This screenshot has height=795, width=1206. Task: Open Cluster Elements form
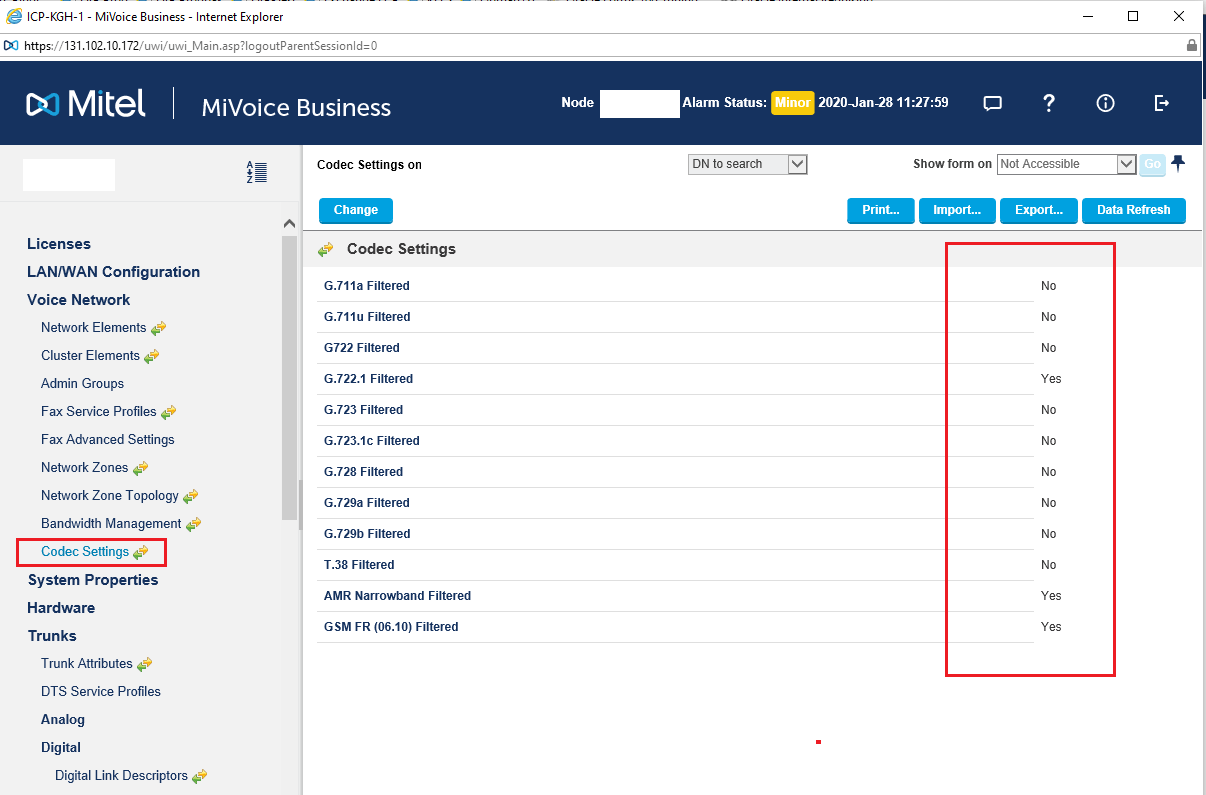(x=90, y=356)
